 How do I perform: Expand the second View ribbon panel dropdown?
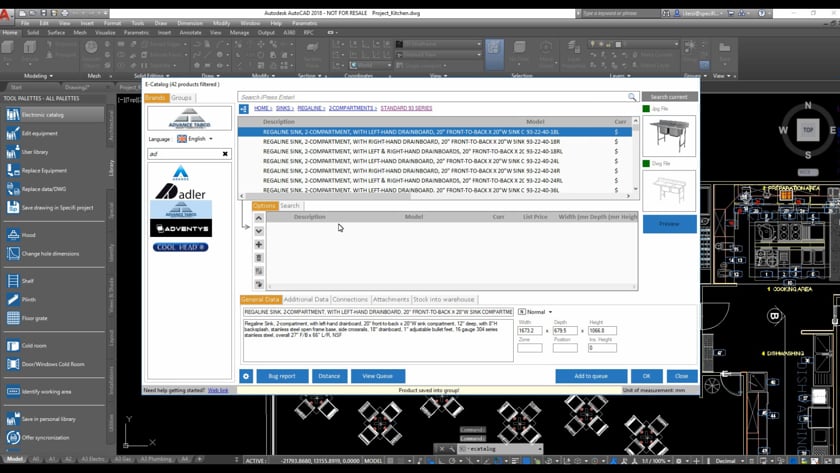tap(724, 76)
